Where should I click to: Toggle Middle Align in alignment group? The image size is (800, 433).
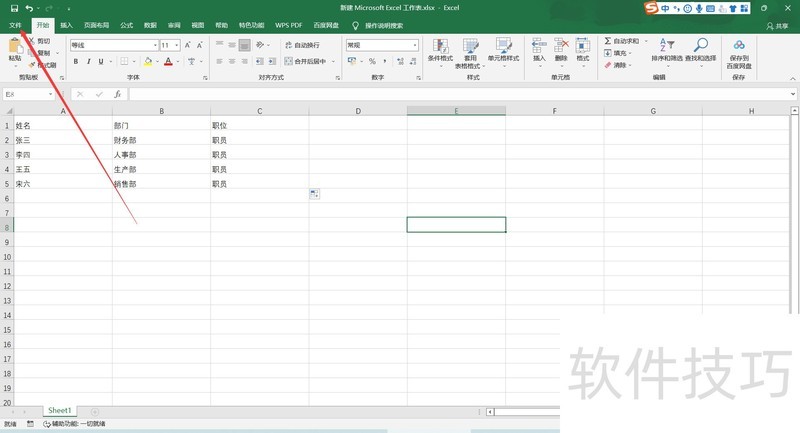click(x=232, y=45)
